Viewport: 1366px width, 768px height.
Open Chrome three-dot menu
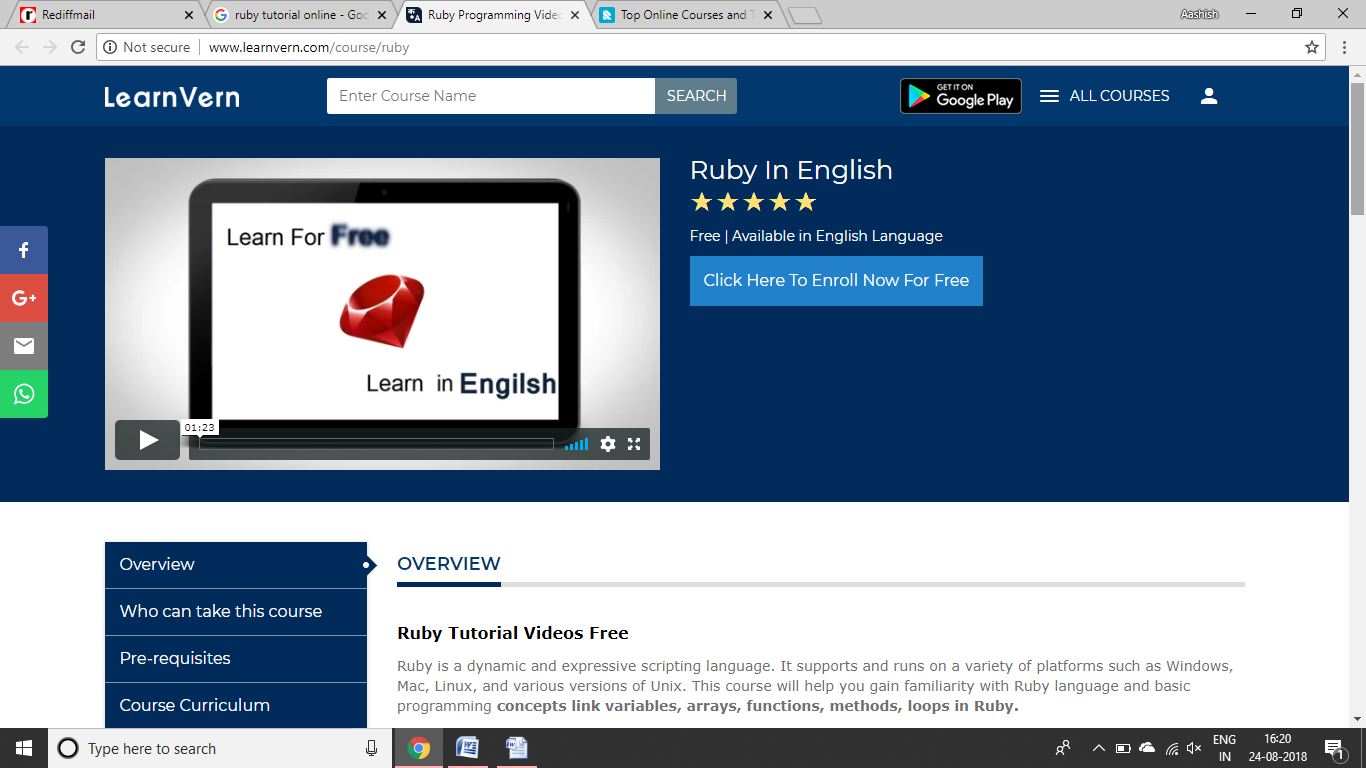click(x=1344, y=47)
